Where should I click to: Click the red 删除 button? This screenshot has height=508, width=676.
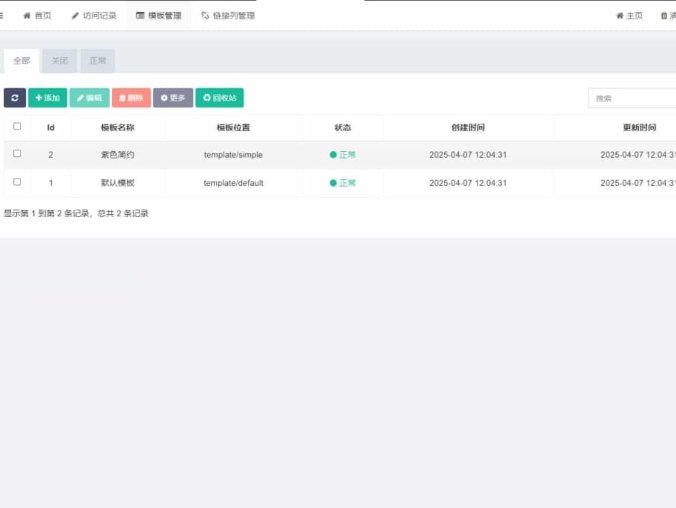point(131,98)
